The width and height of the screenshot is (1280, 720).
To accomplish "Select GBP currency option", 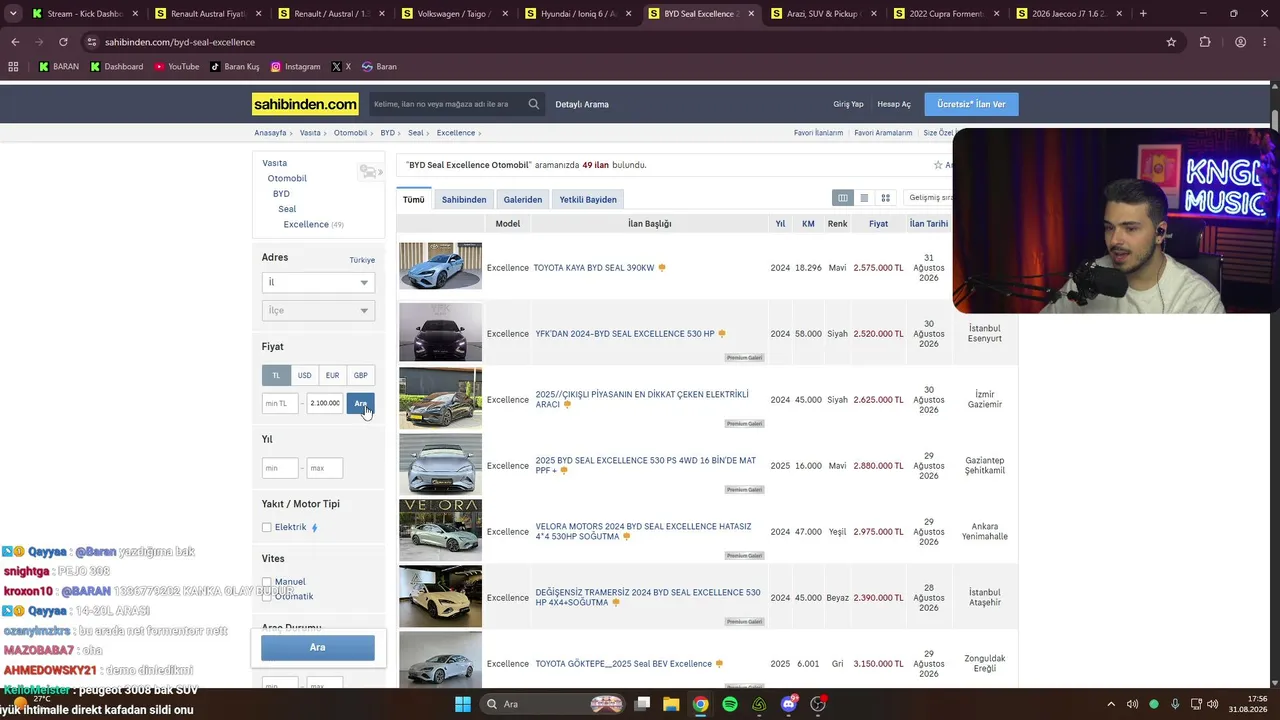I will coord(361,375).
